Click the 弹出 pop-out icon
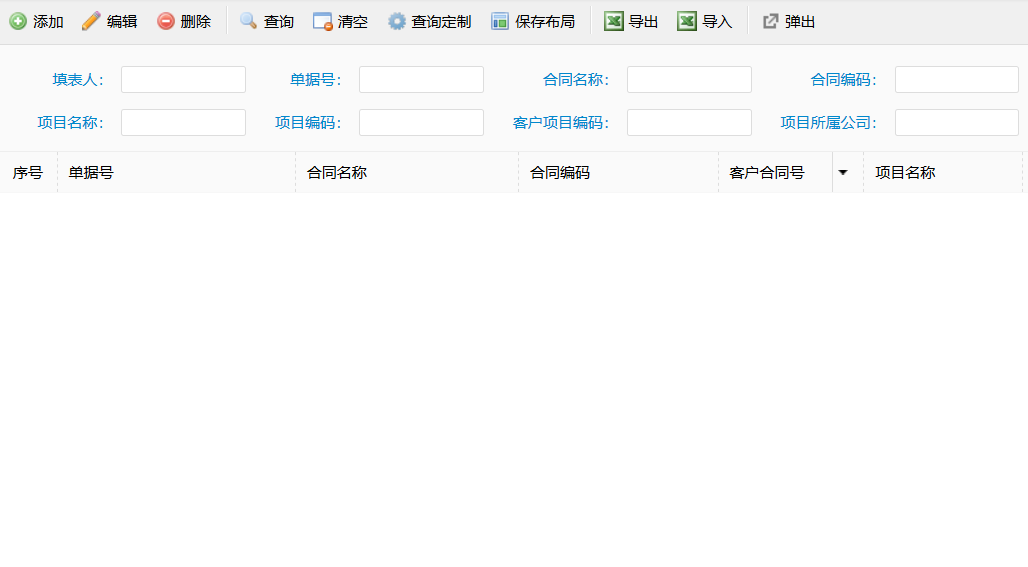This screenshot has height=567, width=1028. 770,22
